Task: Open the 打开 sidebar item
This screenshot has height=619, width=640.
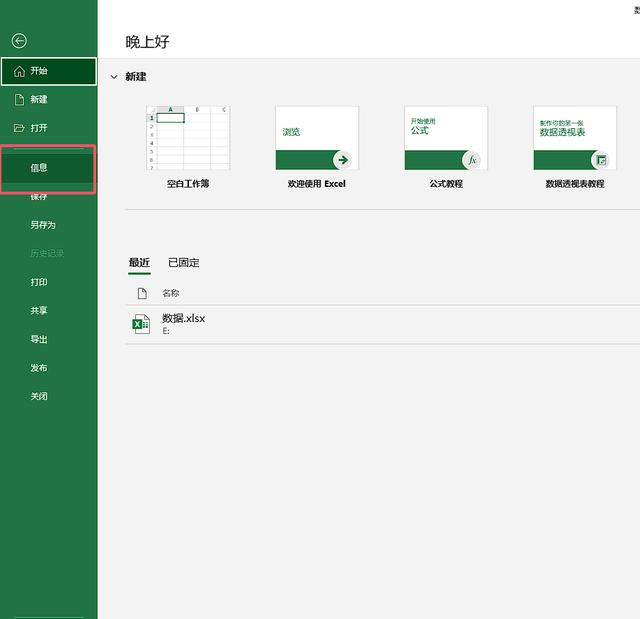Action: (49, 128)
